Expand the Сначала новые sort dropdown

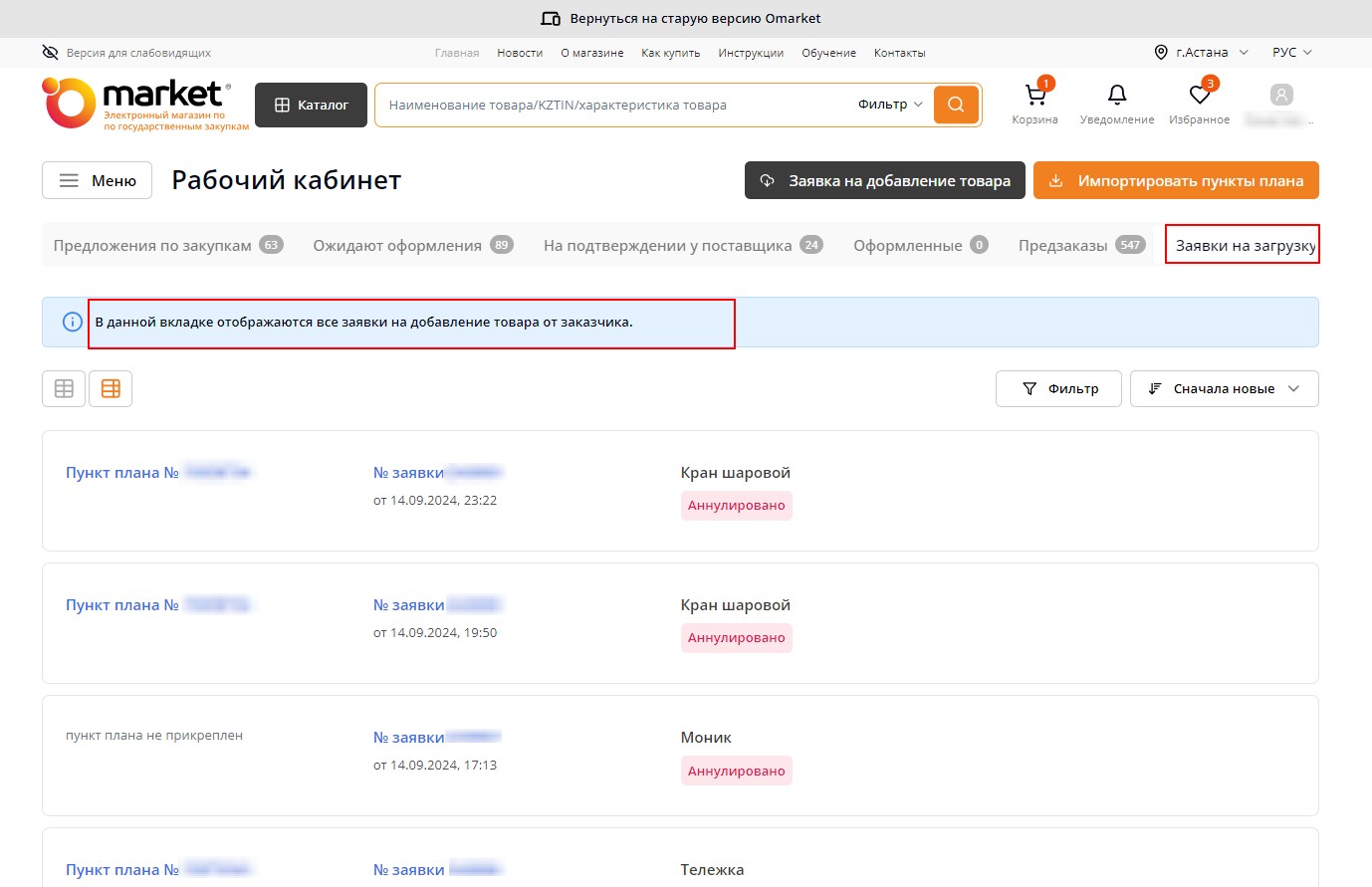tap(1224, 389)
